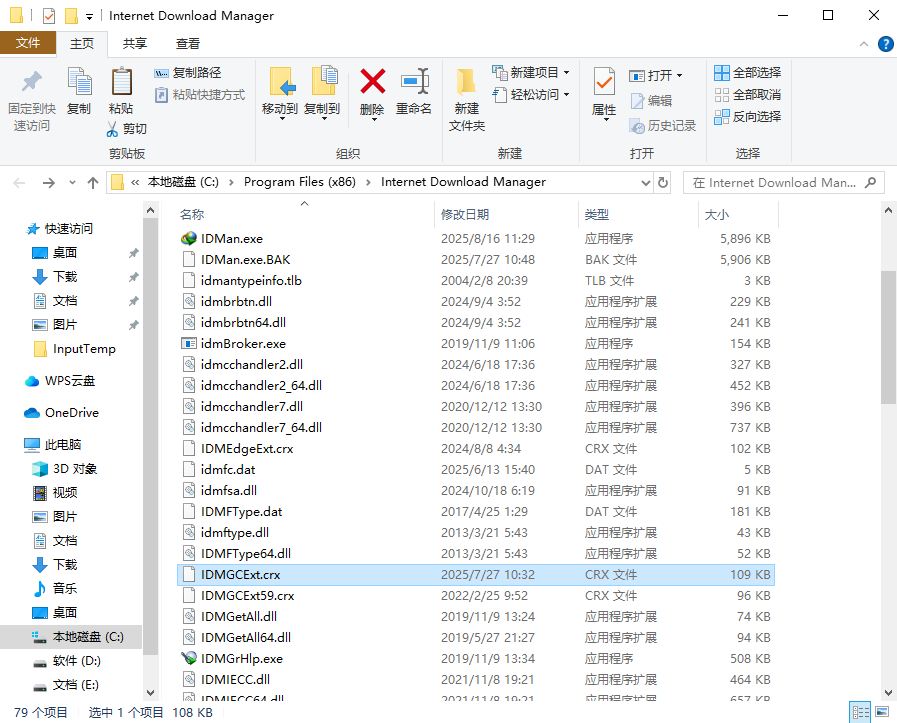Image resolution: width=897 pixels, height=723 pixels.
Task: Open 软件 (D:) drive
Action: coord(67,661)
